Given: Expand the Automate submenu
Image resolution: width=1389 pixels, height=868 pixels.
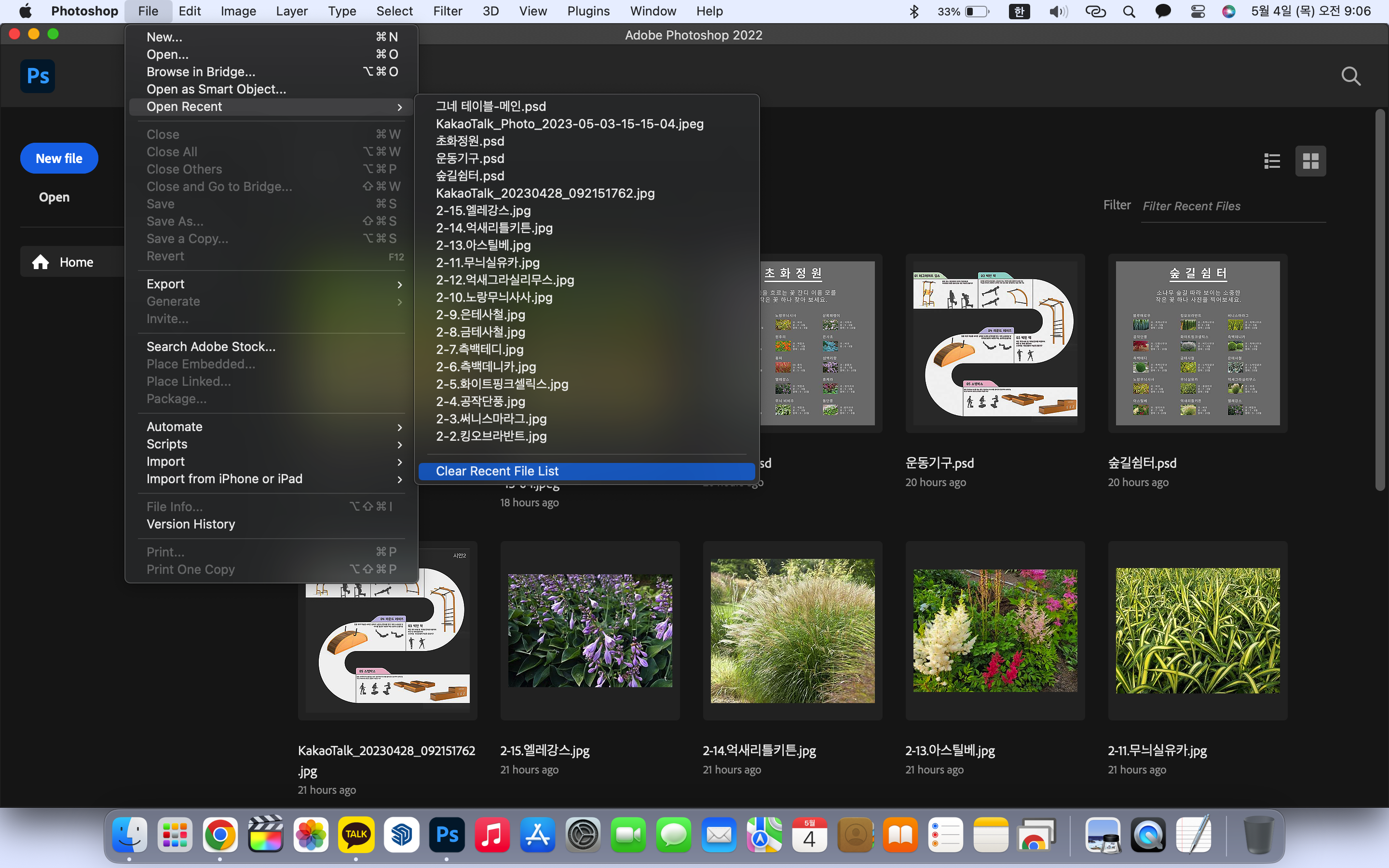Looking at the screenshot, I should click(399, 427).
